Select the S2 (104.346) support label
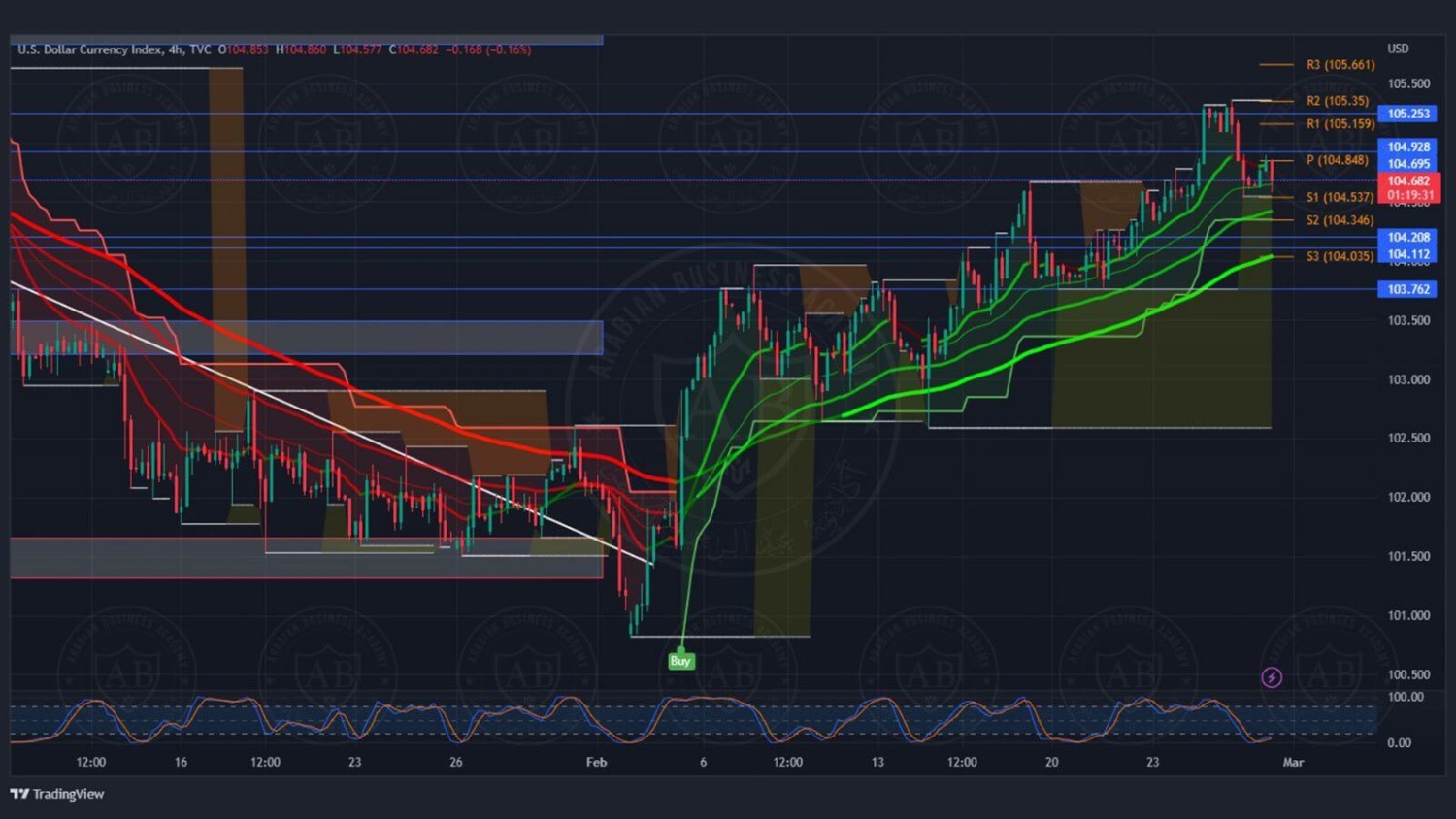Image resolution: width=1456 pixels, height=819 pixels. click(1340, 220)
